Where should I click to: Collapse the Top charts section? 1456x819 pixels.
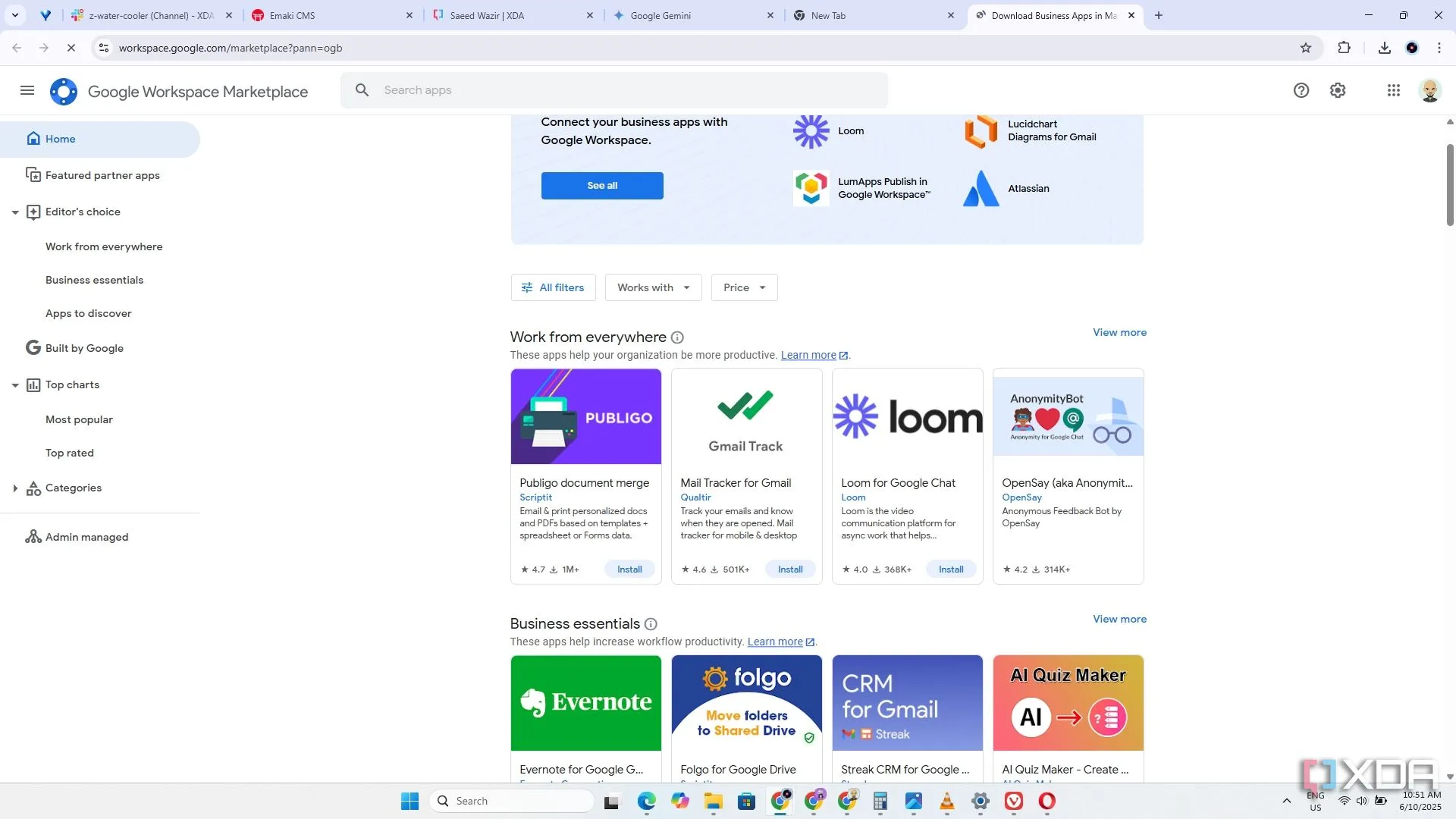click(x=15, y=385)
